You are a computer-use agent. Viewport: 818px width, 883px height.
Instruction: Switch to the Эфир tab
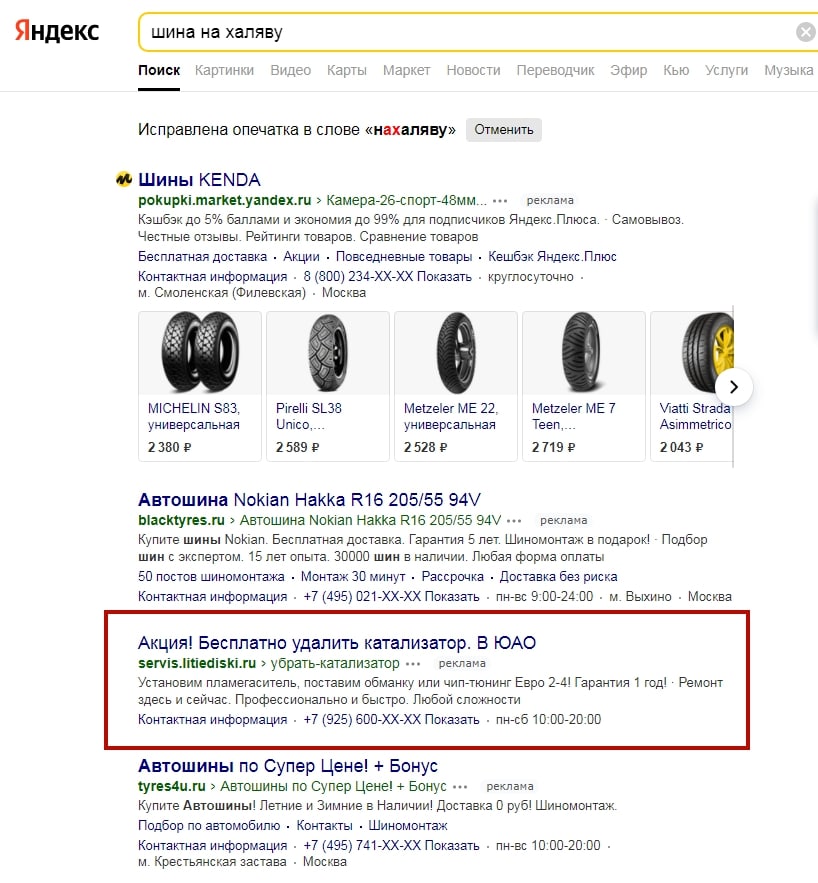[629, 70]
